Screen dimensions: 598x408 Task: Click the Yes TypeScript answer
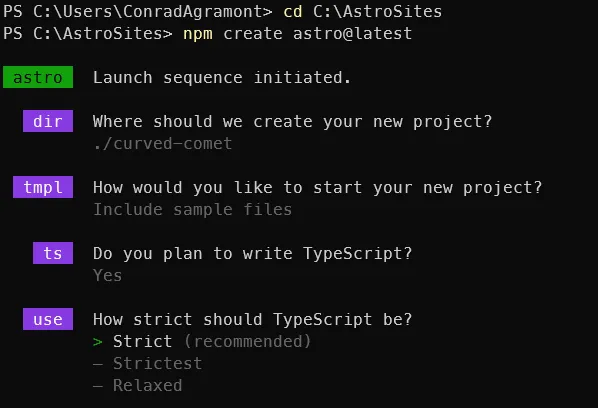click(108, 275)
